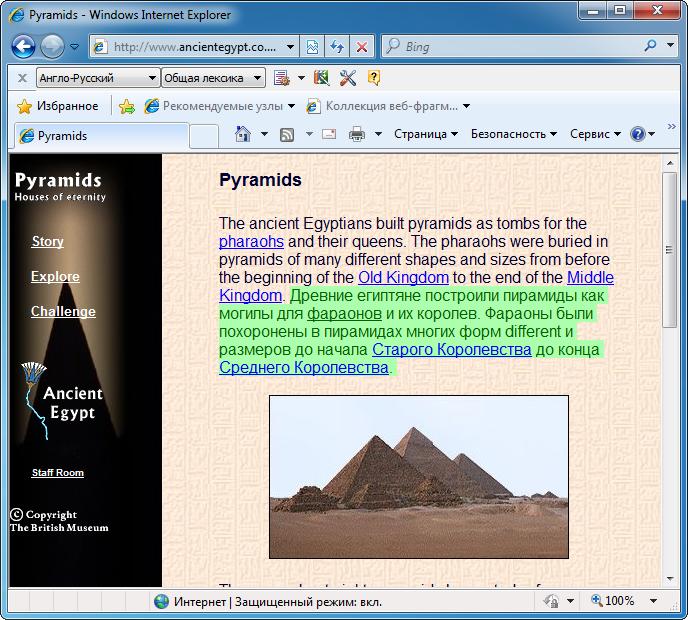The width and height of the screenshot is (688, 620).
Task: Select the Pyramids browser tab
Action: coord(102,136)
